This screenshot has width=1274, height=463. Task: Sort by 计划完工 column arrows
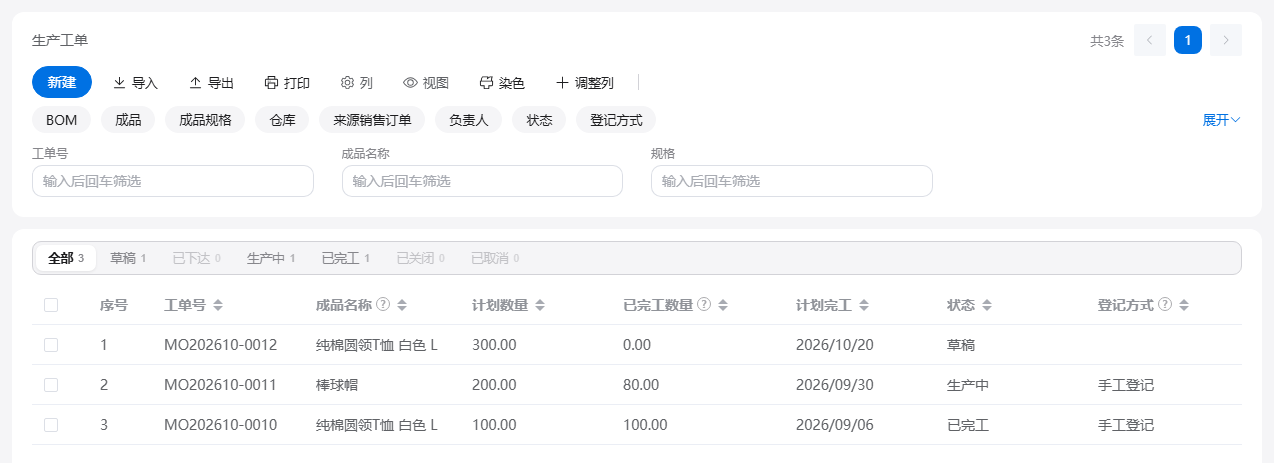[x=864, y=305]
